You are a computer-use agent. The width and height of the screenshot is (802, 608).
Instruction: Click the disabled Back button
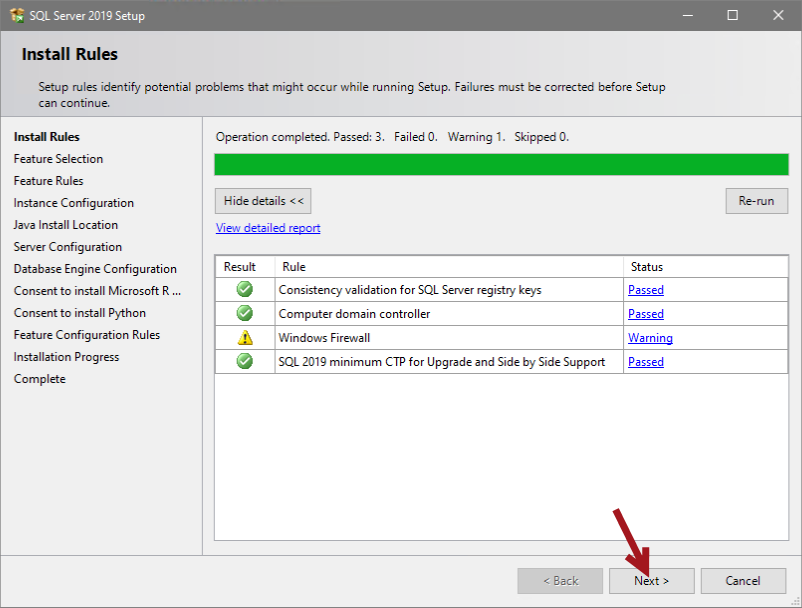pyautogui.click(x=560, y=581)
